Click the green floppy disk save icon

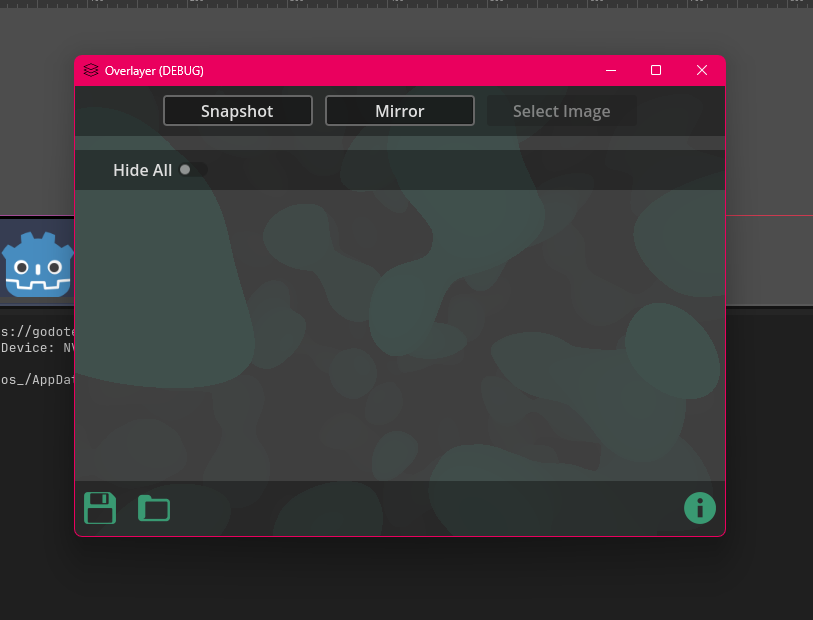click(x=100, y=508)
